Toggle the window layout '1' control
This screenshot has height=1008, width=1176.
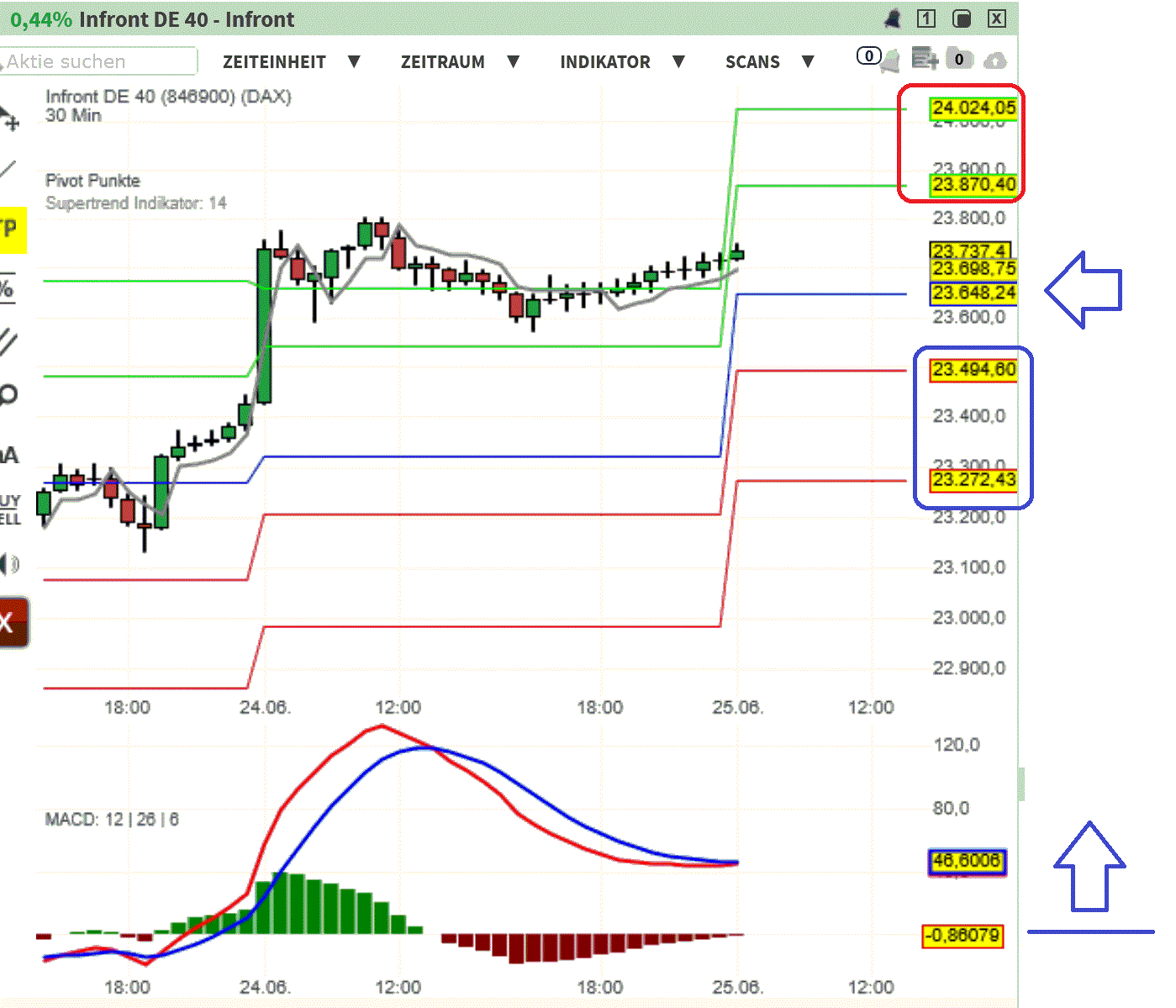[x=926, y=18]
